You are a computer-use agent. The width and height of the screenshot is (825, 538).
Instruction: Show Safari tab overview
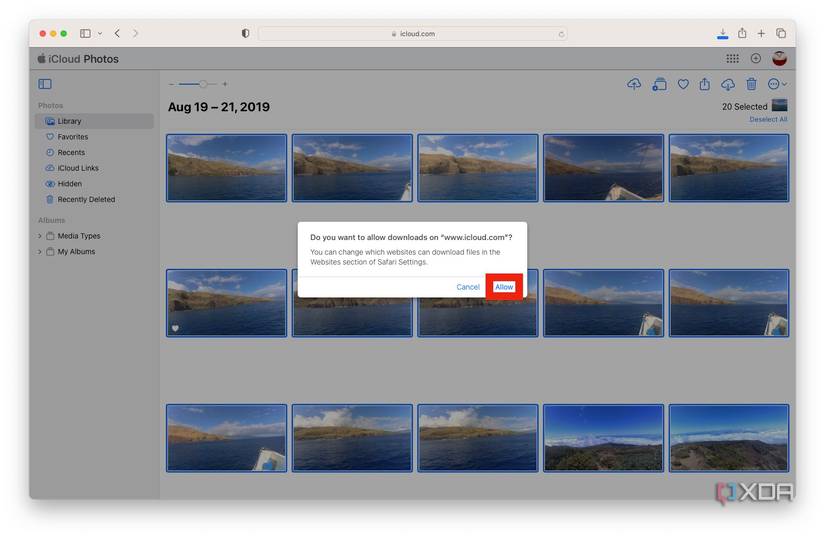(x=781, y=33)
